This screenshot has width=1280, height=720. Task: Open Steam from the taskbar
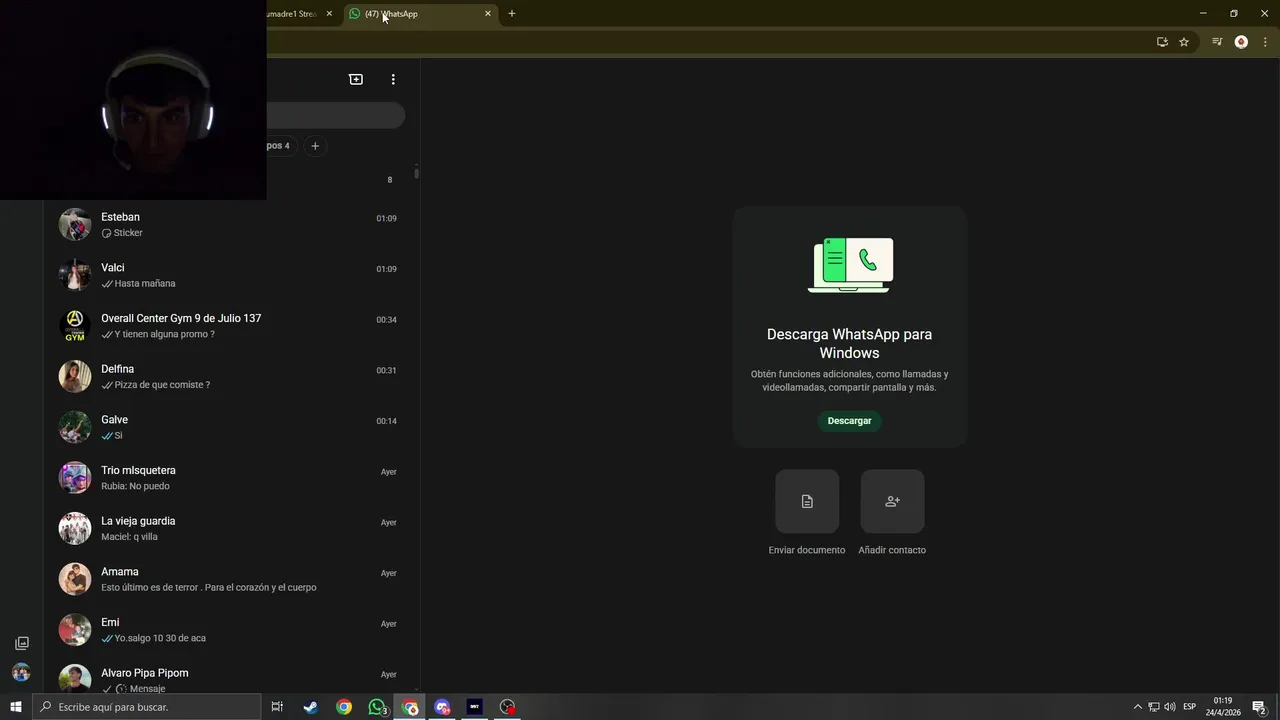coord(311,707)
